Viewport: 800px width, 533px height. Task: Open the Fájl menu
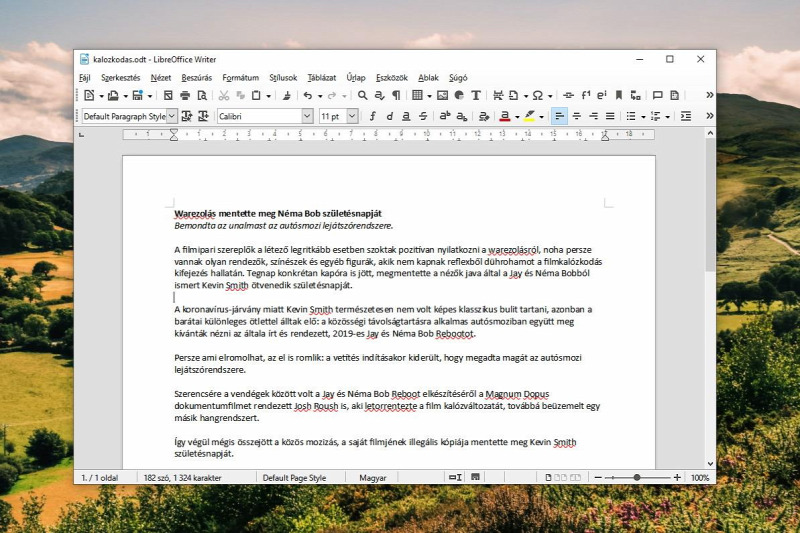[85, 78]
